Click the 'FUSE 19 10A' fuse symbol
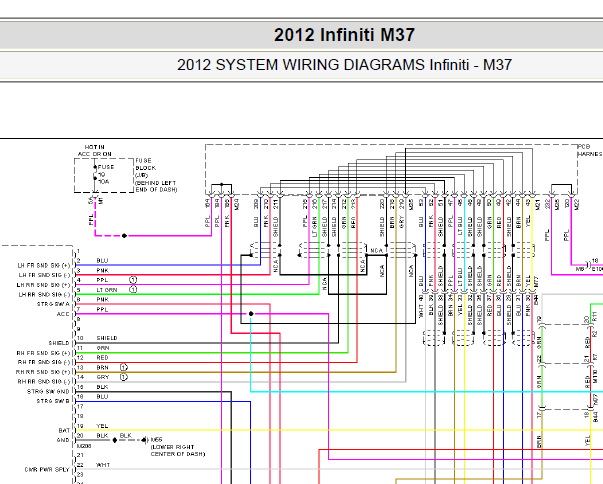Screen dimensions: 603x484 (103, 174)
